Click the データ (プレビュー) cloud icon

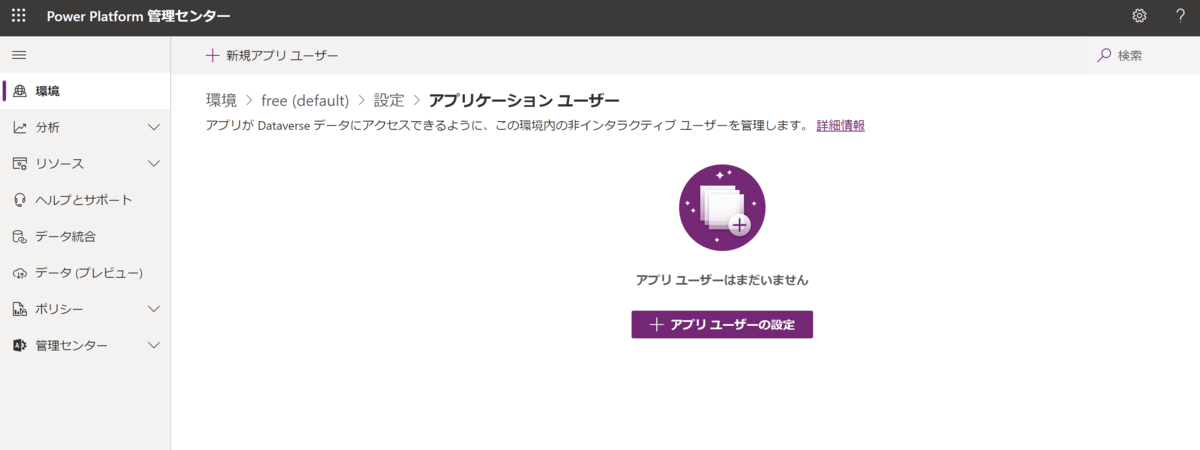point(19,272)
